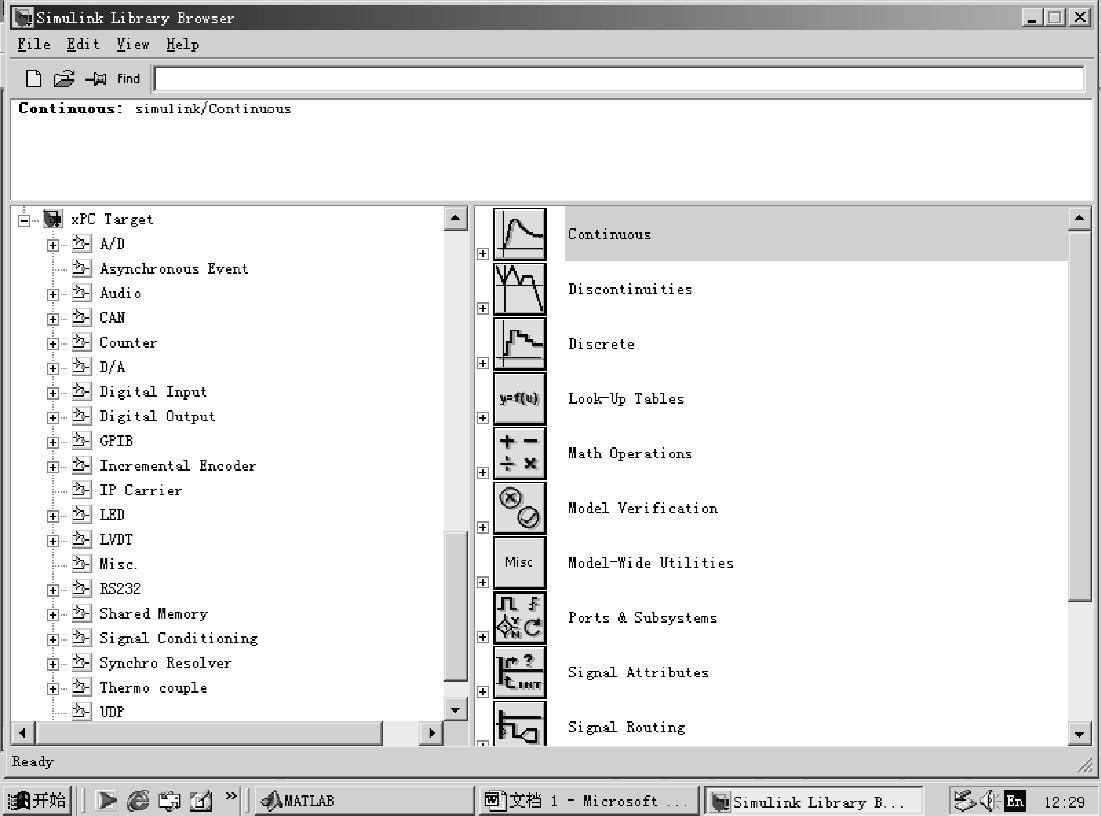Select Digital Output in the tree

pyautogui.click(x=157, y=416)
